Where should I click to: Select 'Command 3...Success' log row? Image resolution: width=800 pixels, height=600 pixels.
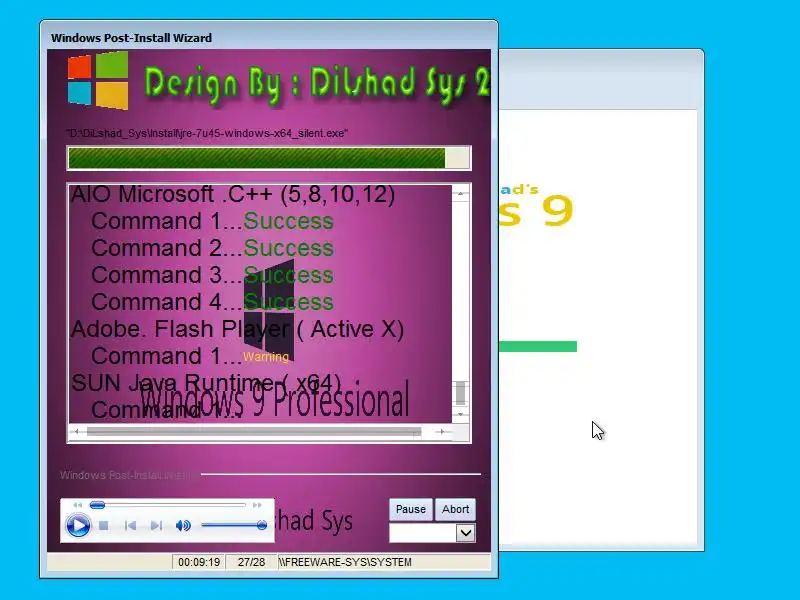tap(212, 275)
